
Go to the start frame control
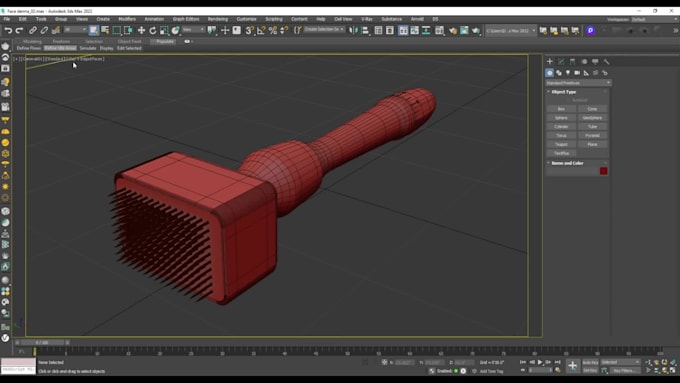point(523,362)
